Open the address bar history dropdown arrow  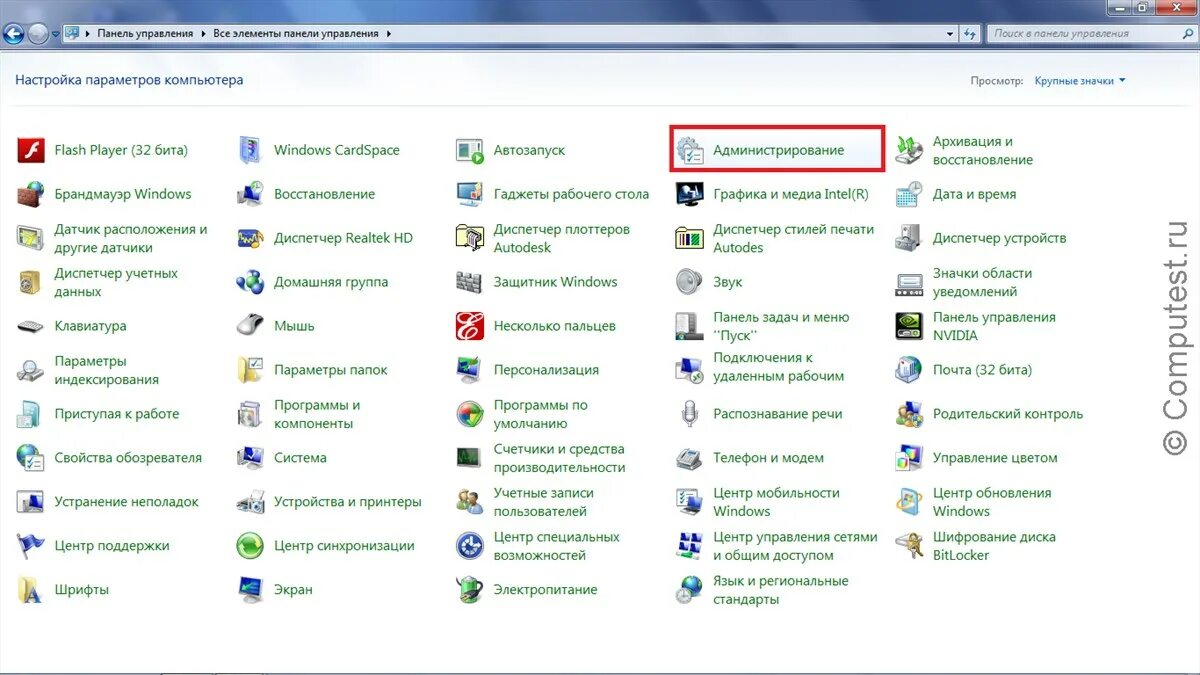(x=951, y=33)
